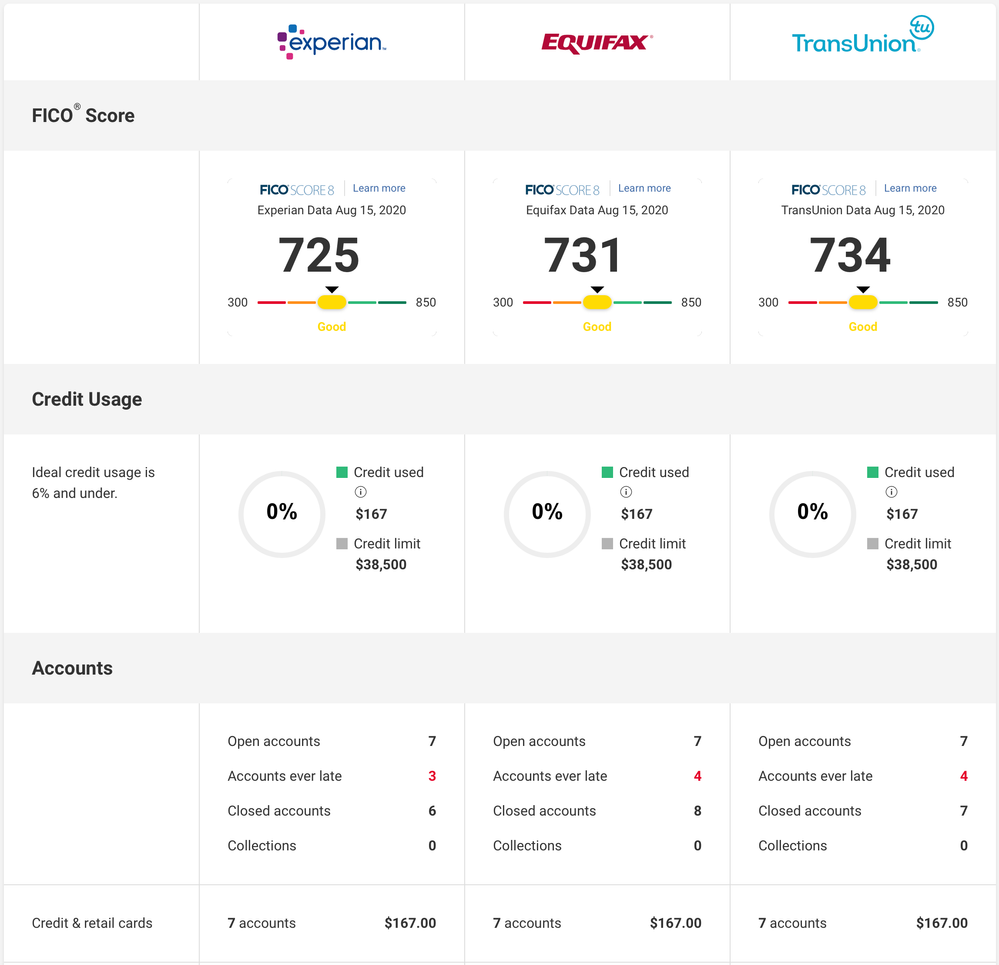This screenshot has height=965, width=999.
Task: Click yellow marker on TransUnion score gauge
Action: point(863,303)
